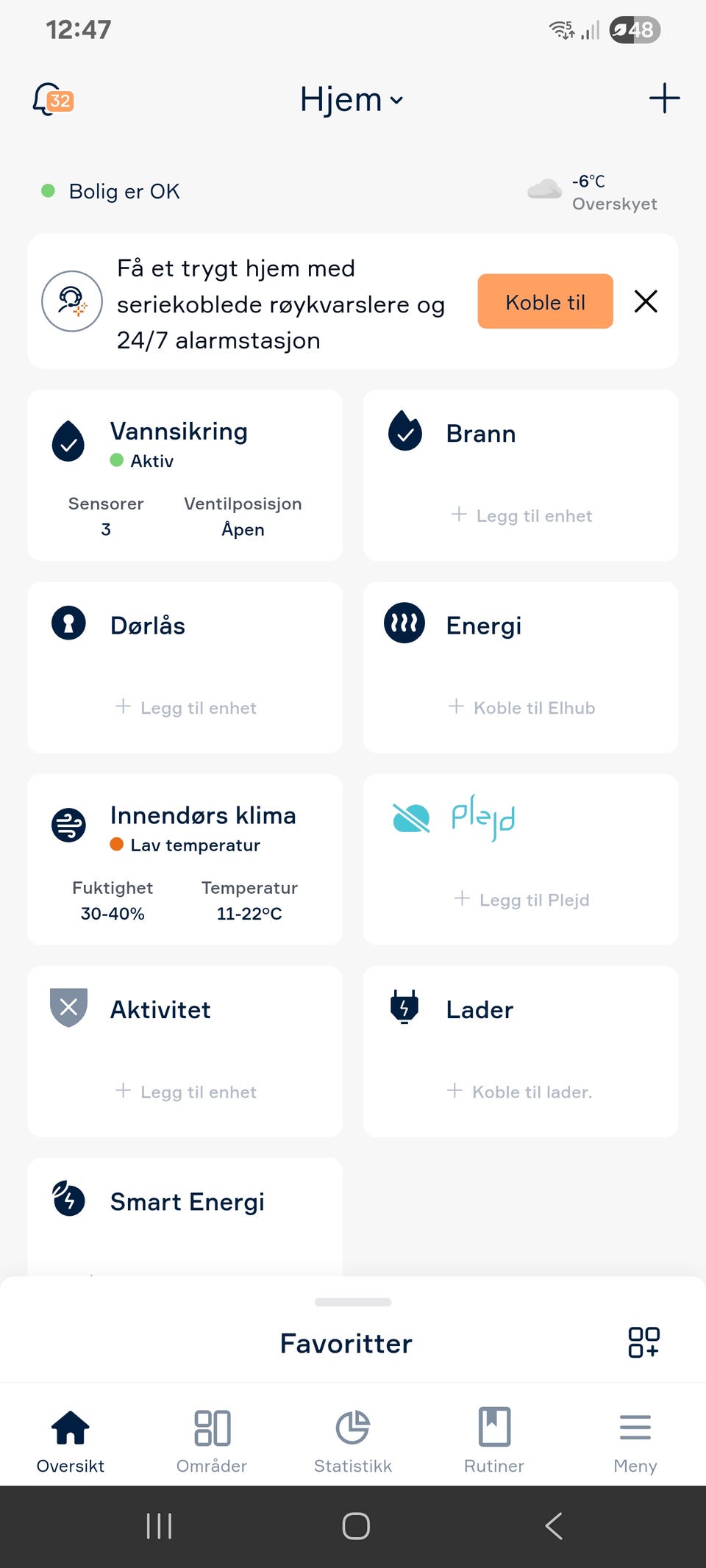
Task: Open notifications bell with 32 badge
Action: (x=53, y=99)
